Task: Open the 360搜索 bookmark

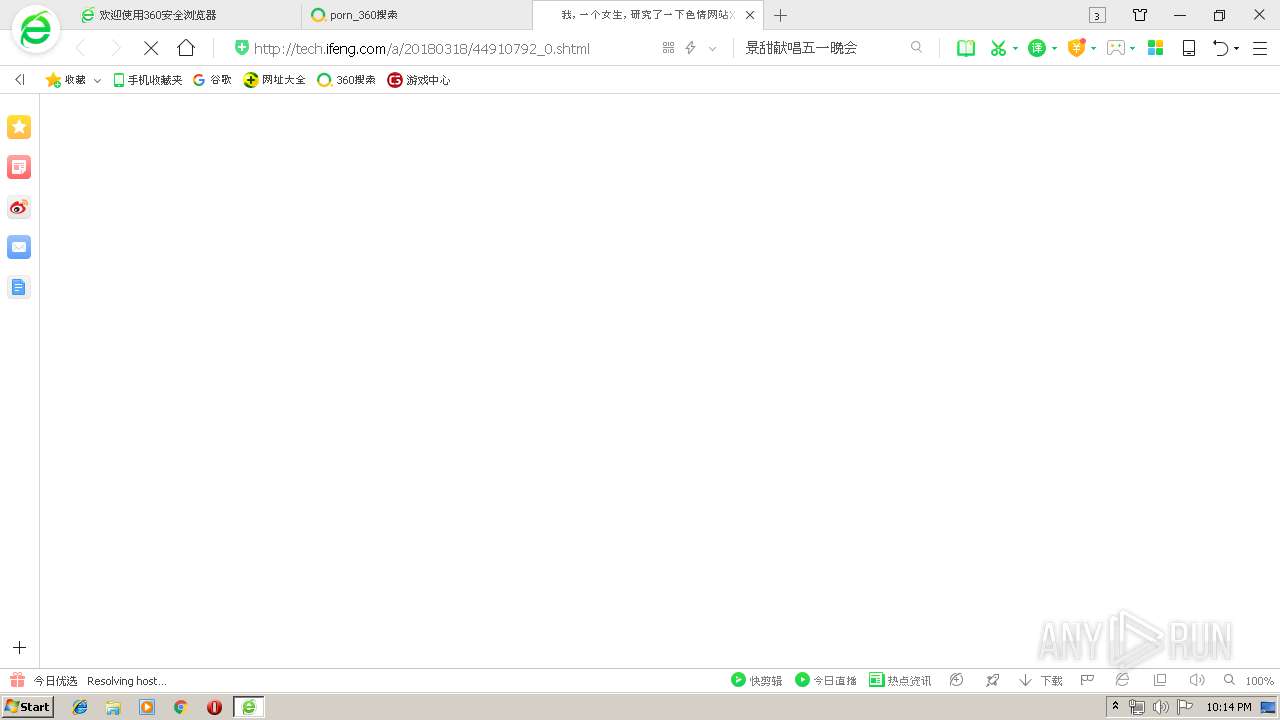Action: [x=346, y=80]
